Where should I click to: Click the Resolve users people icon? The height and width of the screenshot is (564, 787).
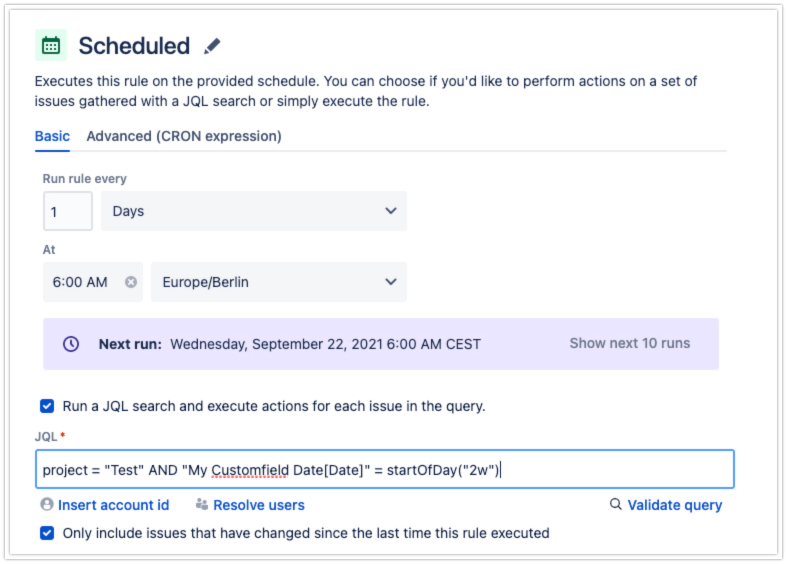(202, 504)
